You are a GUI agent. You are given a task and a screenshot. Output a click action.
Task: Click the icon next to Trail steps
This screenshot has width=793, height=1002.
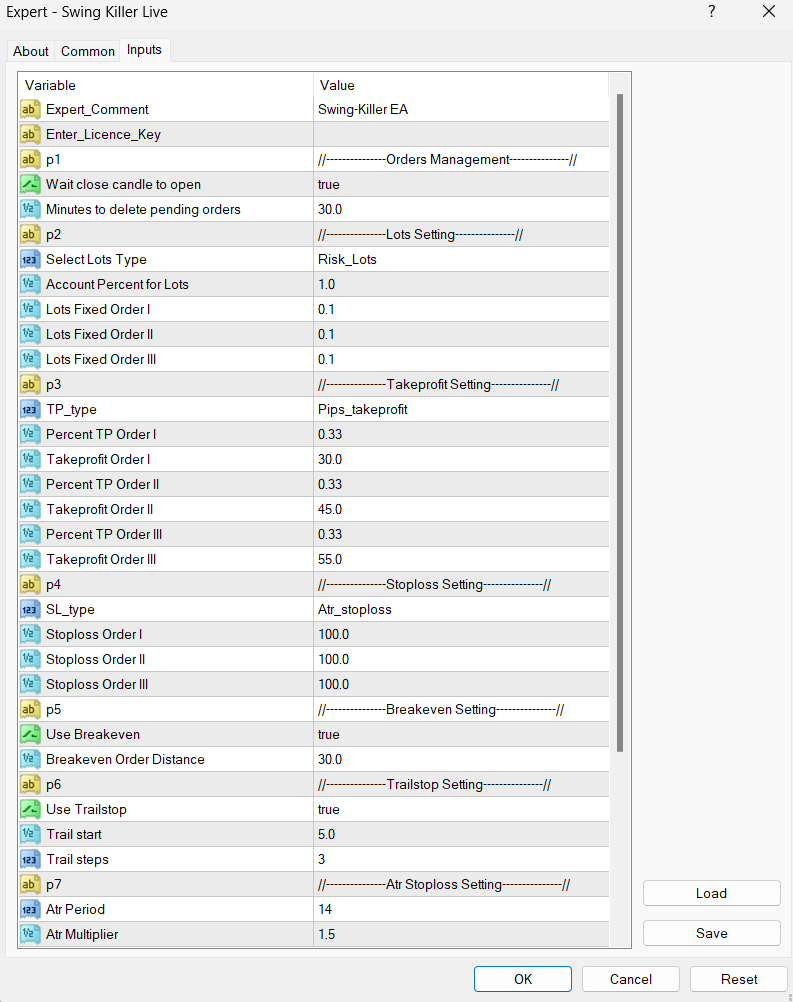[30, 860]
